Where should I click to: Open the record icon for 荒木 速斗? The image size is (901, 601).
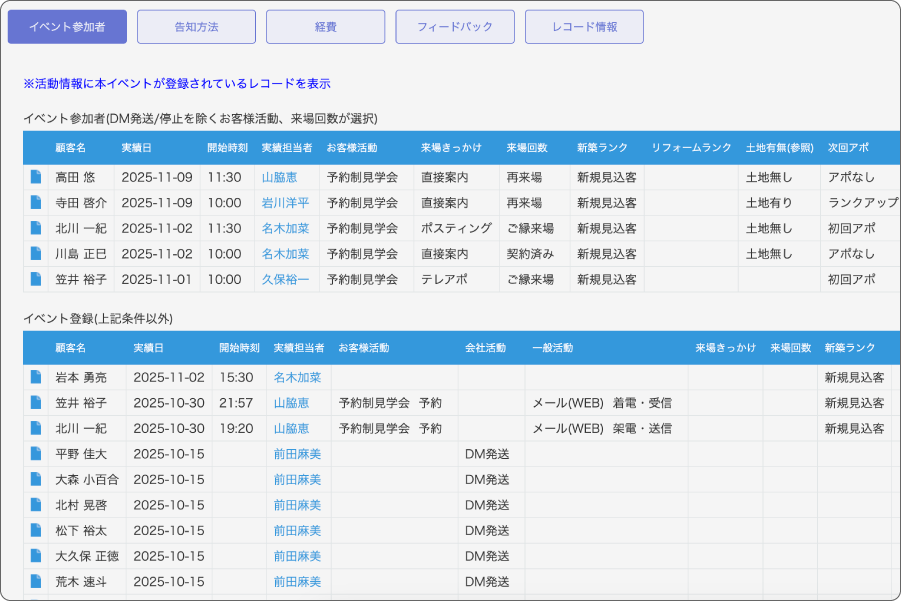[x=36, y=581]
